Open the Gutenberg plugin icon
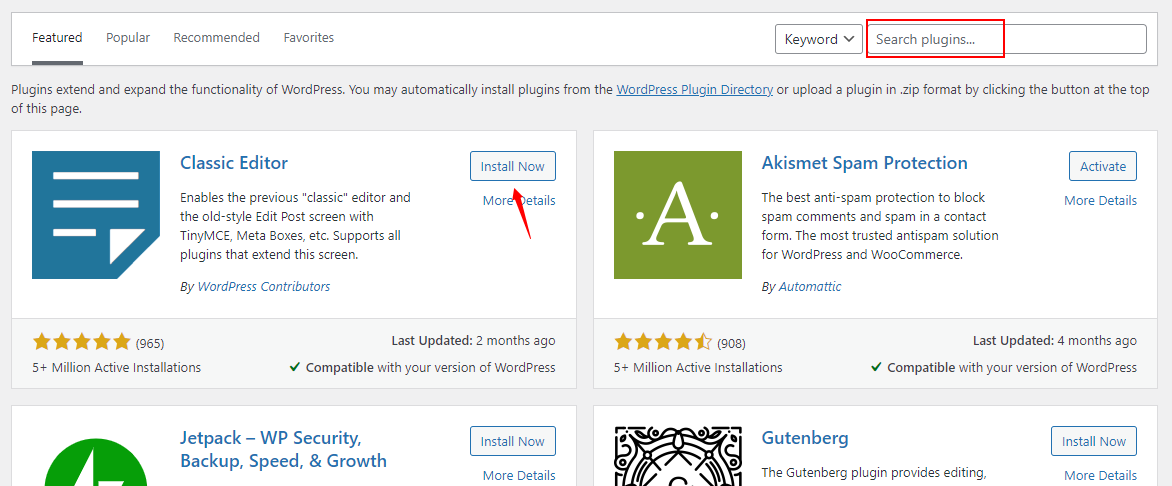 tap(677, 456)
